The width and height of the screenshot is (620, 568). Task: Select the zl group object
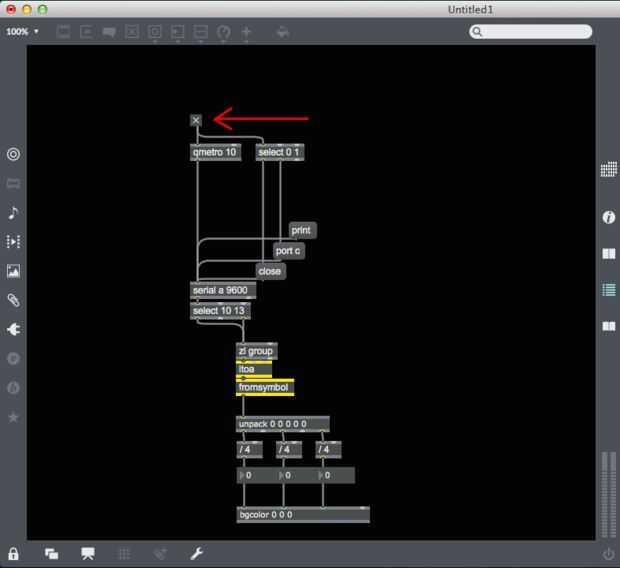click(257, 351)
